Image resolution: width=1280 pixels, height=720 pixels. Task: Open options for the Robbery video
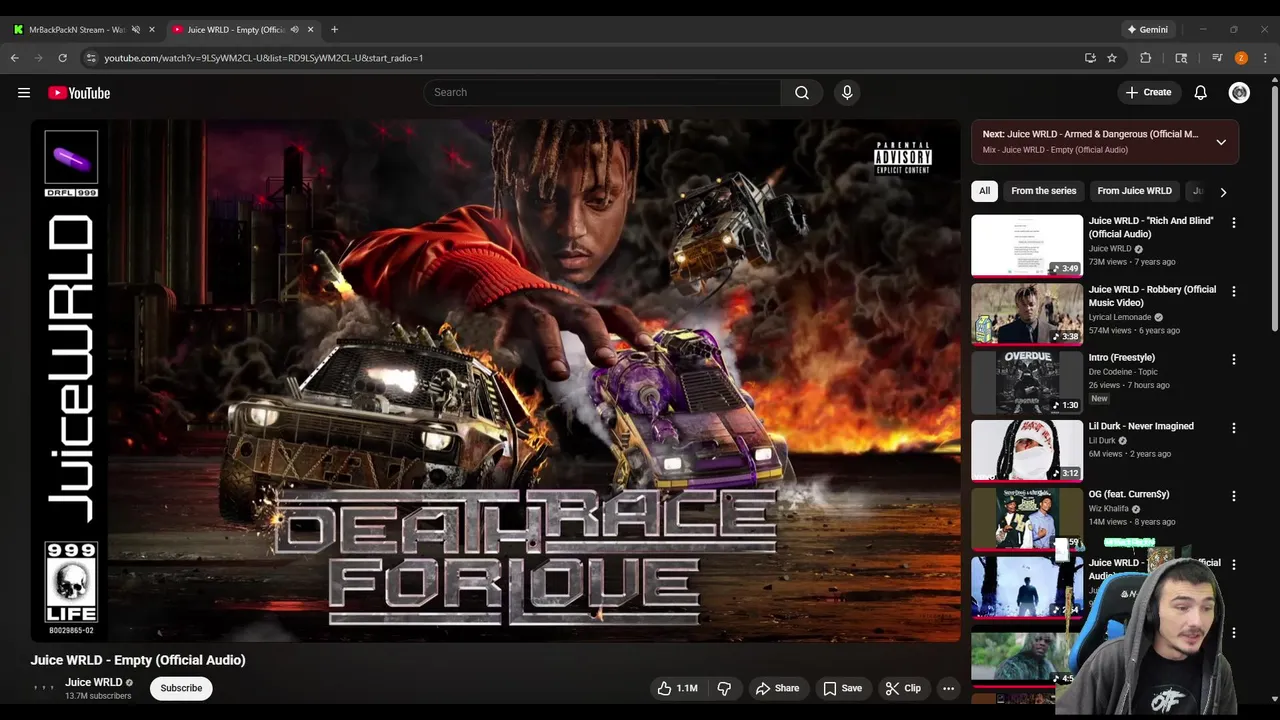1233,291
